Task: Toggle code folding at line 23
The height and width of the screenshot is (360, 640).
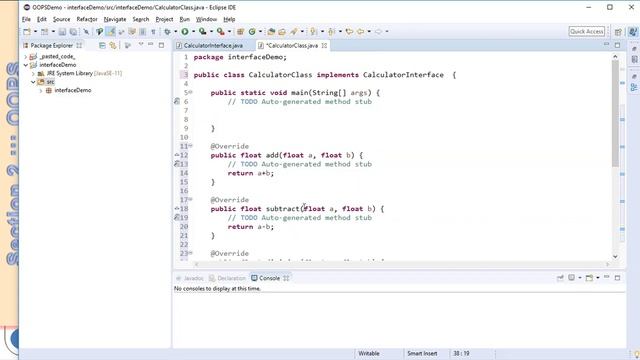Action: coord(191,253)
